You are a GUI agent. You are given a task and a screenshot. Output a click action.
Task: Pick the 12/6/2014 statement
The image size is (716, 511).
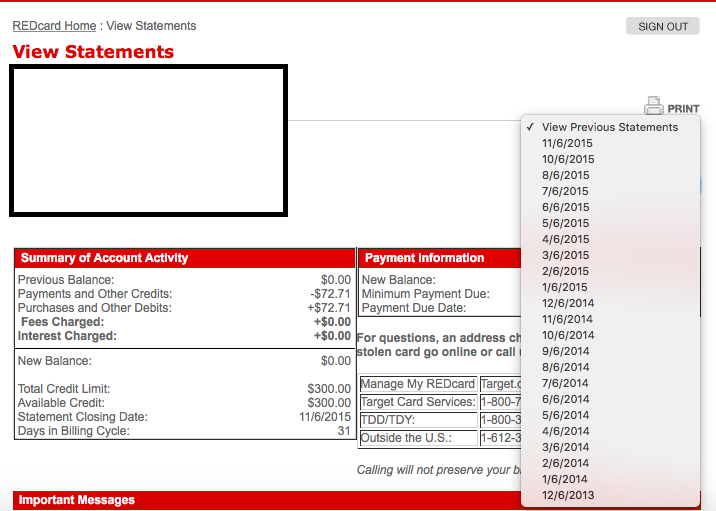[567, 303]
